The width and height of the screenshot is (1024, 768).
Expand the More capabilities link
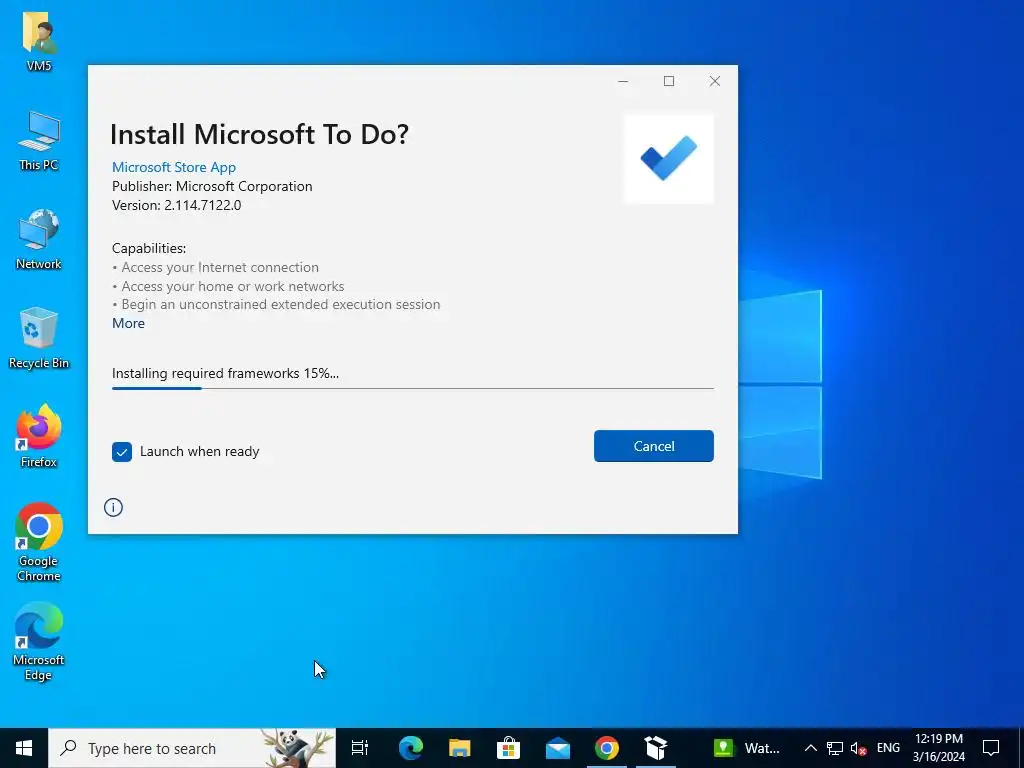(129, 323)
